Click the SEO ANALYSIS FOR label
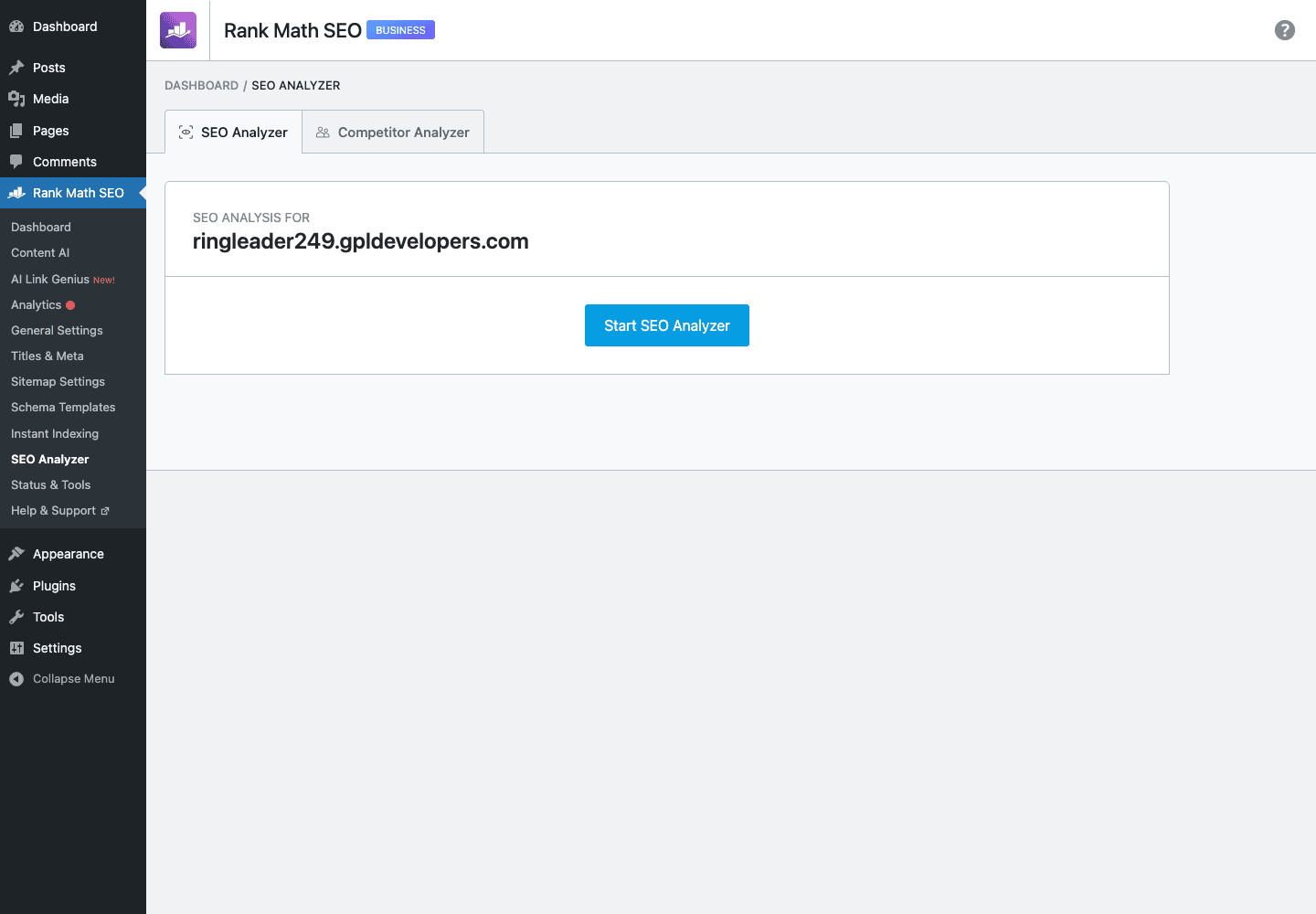The image size is (1316, 914). [251, 218]
